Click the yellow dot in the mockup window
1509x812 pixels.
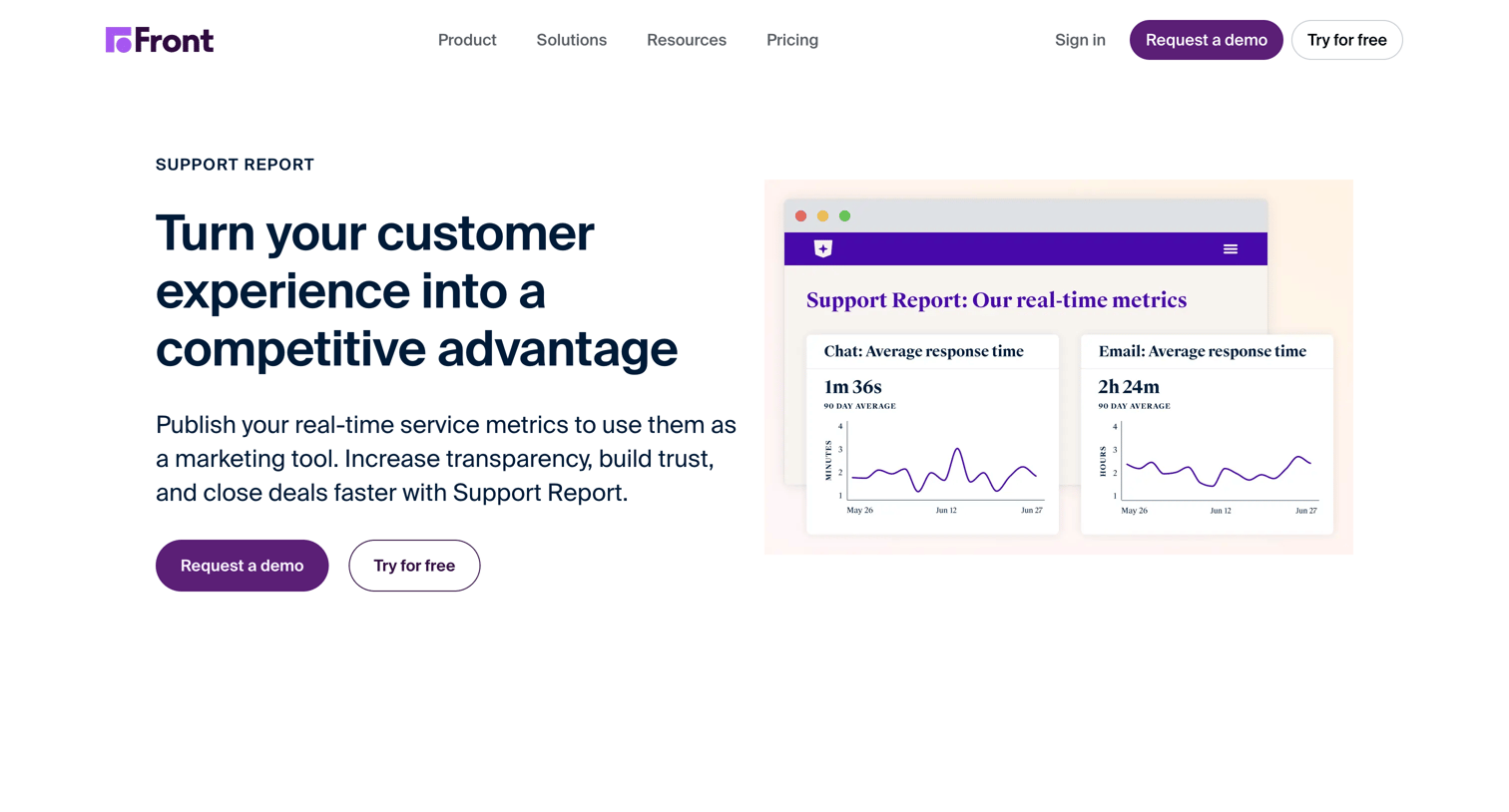click(822, 215)
